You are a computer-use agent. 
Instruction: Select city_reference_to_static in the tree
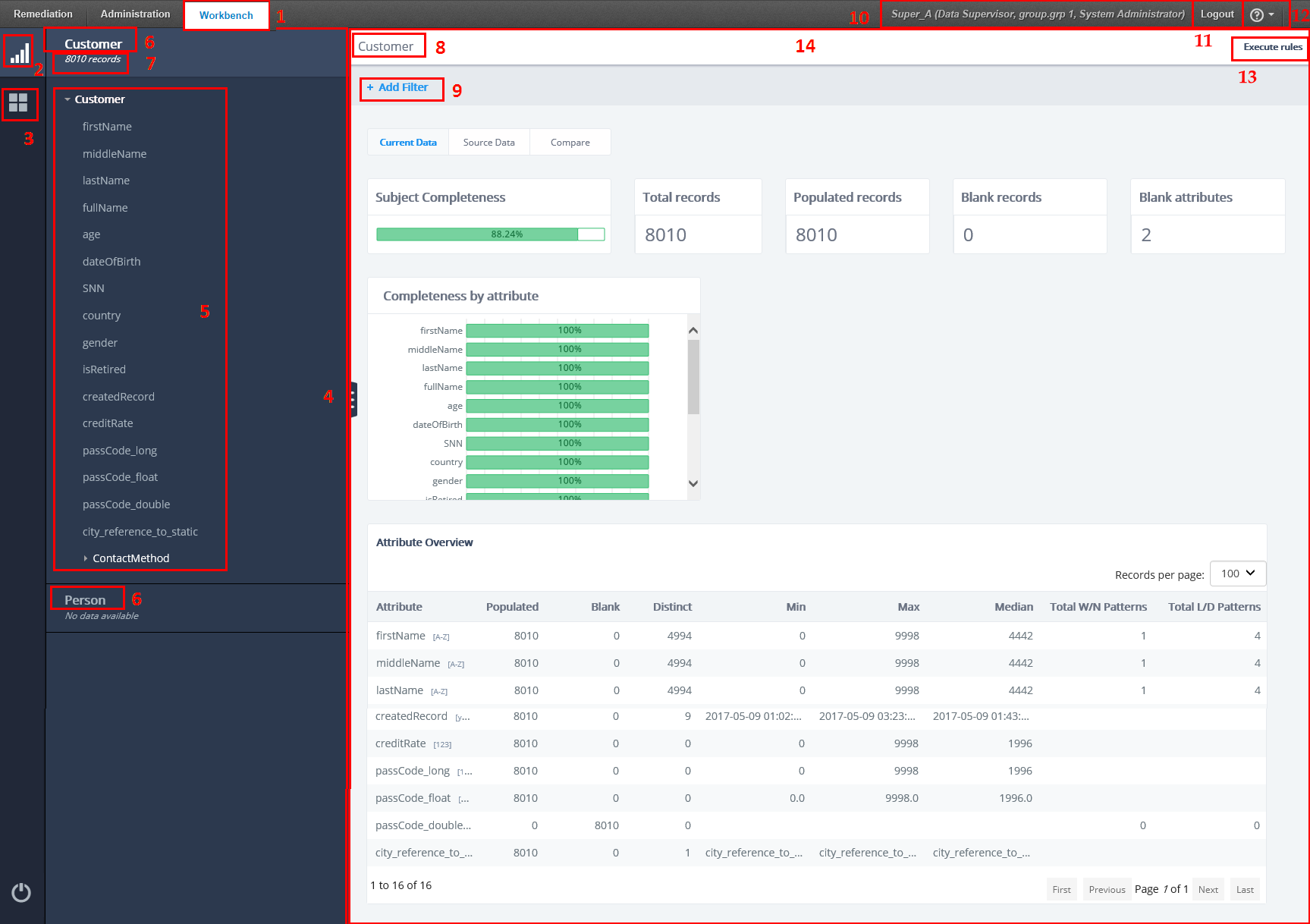pyautogui.click(x=140, y=532)
